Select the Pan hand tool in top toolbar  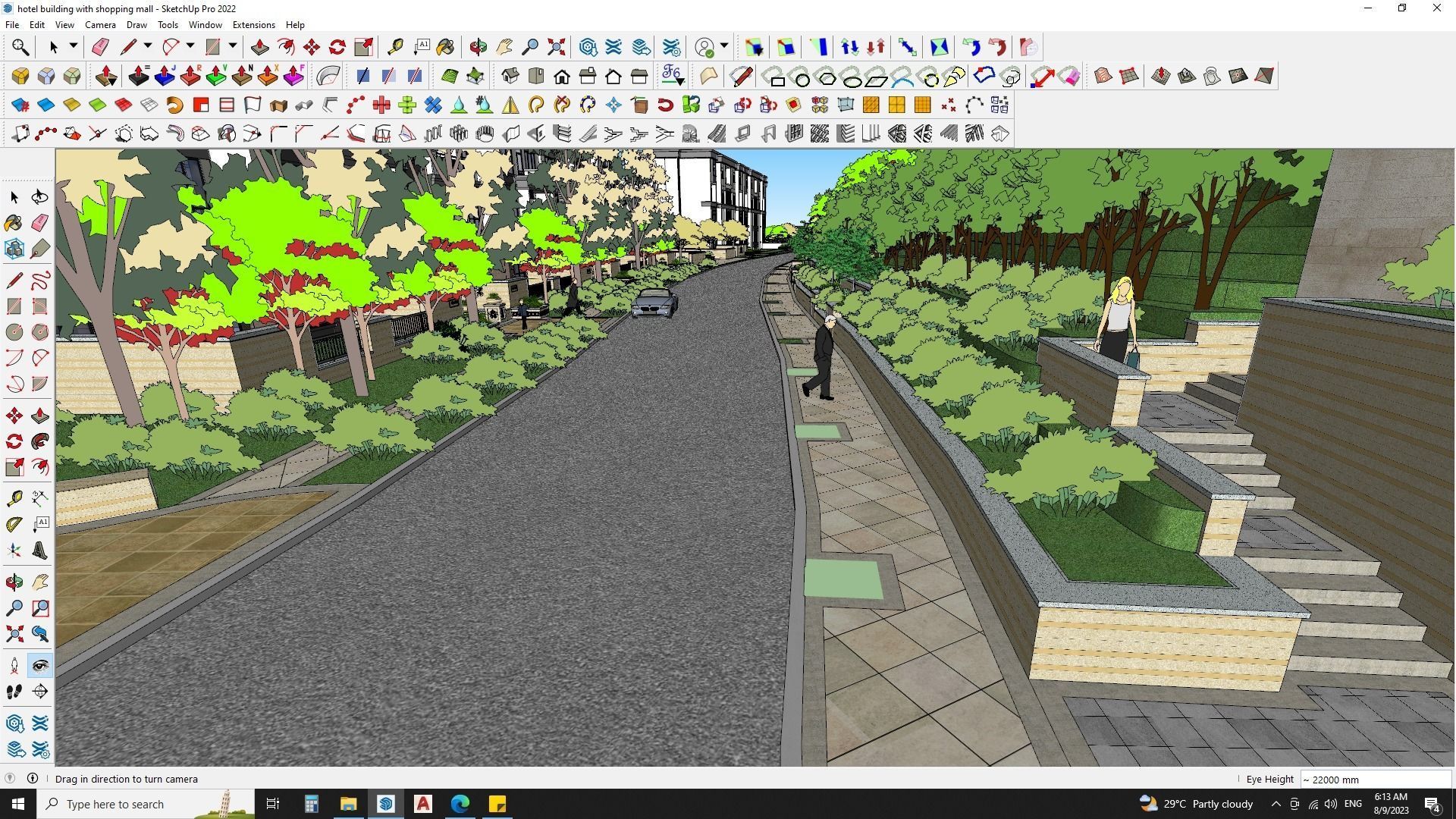[x=504, y=47]
